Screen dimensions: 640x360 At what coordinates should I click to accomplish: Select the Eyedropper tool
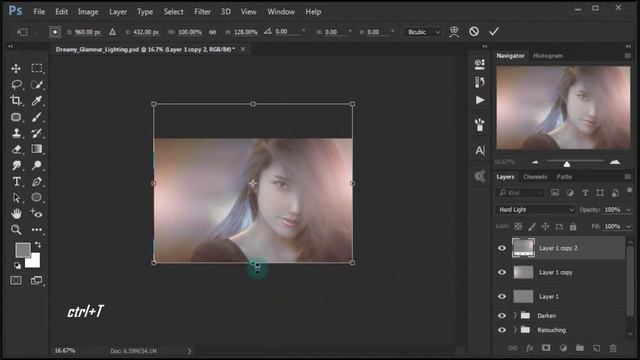tap(37, 100)
